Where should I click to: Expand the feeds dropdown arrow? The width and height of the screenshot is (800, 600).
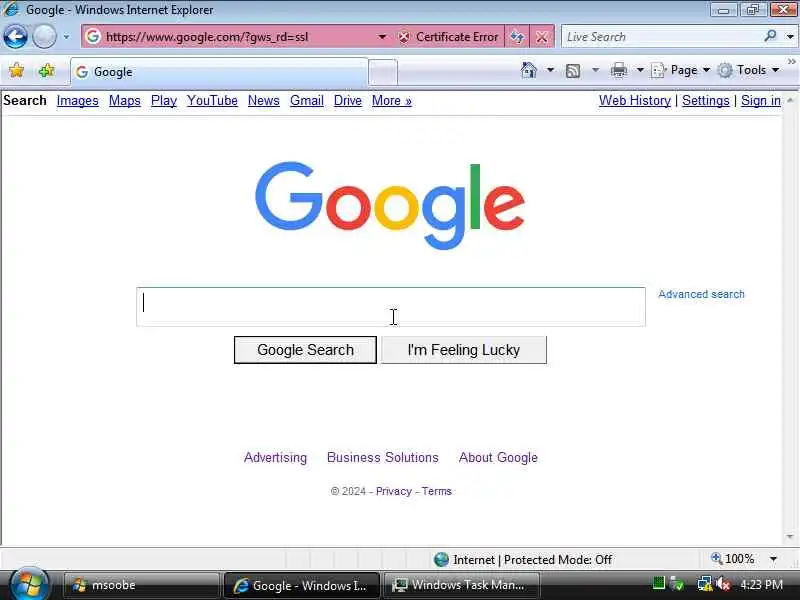(595, 70)
